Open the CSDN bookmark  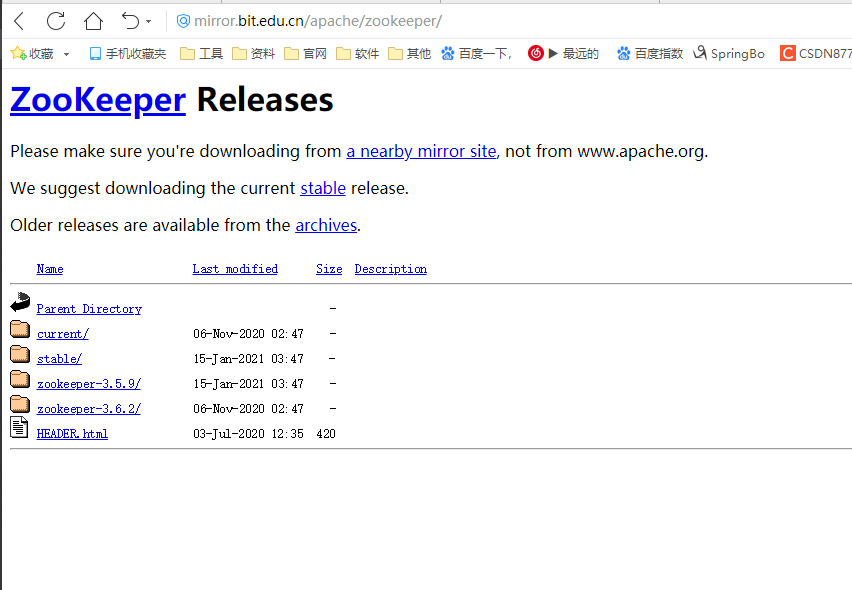coord(816,53)
